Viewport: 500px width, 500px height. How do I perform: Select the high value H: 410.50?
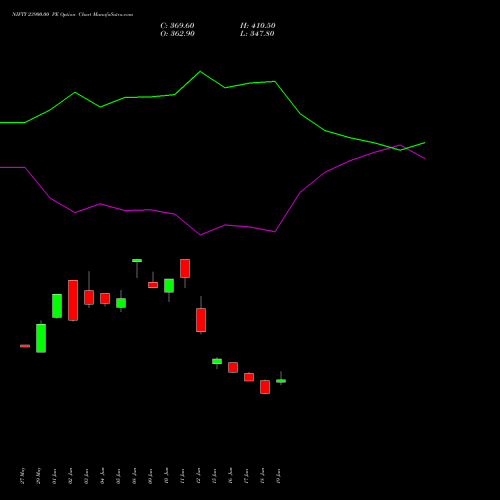coord(258,26)
